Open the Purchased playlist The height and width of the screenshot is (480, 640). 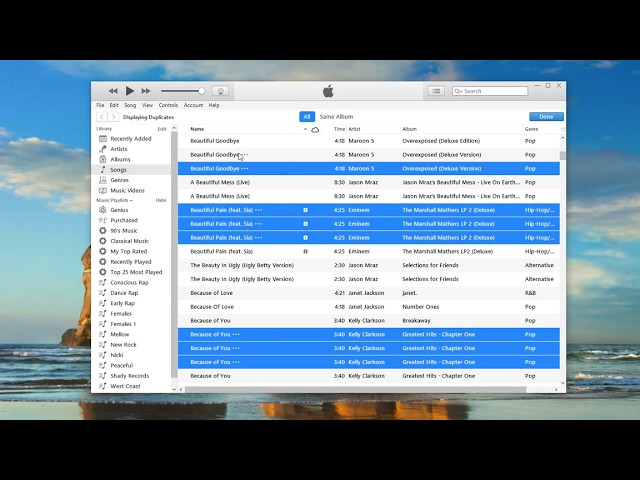pyautogui.click(x=124, y=220)
